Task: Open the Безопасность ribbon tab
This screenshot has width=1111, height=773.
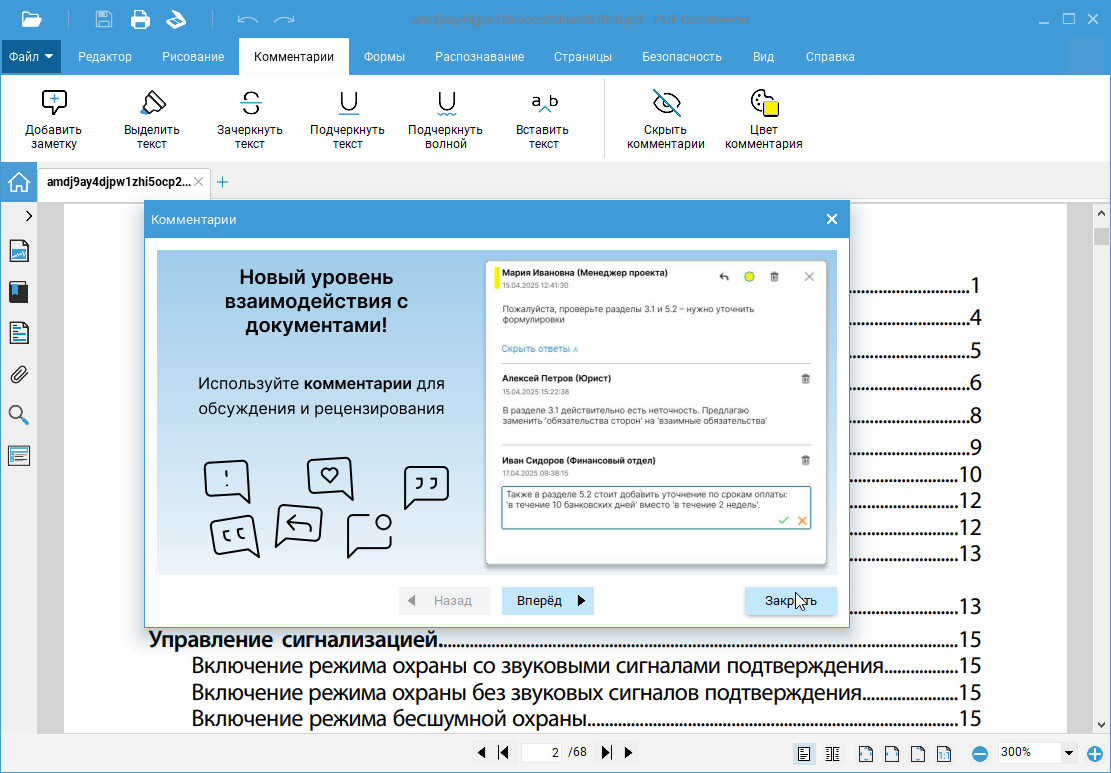Action: 681,57
